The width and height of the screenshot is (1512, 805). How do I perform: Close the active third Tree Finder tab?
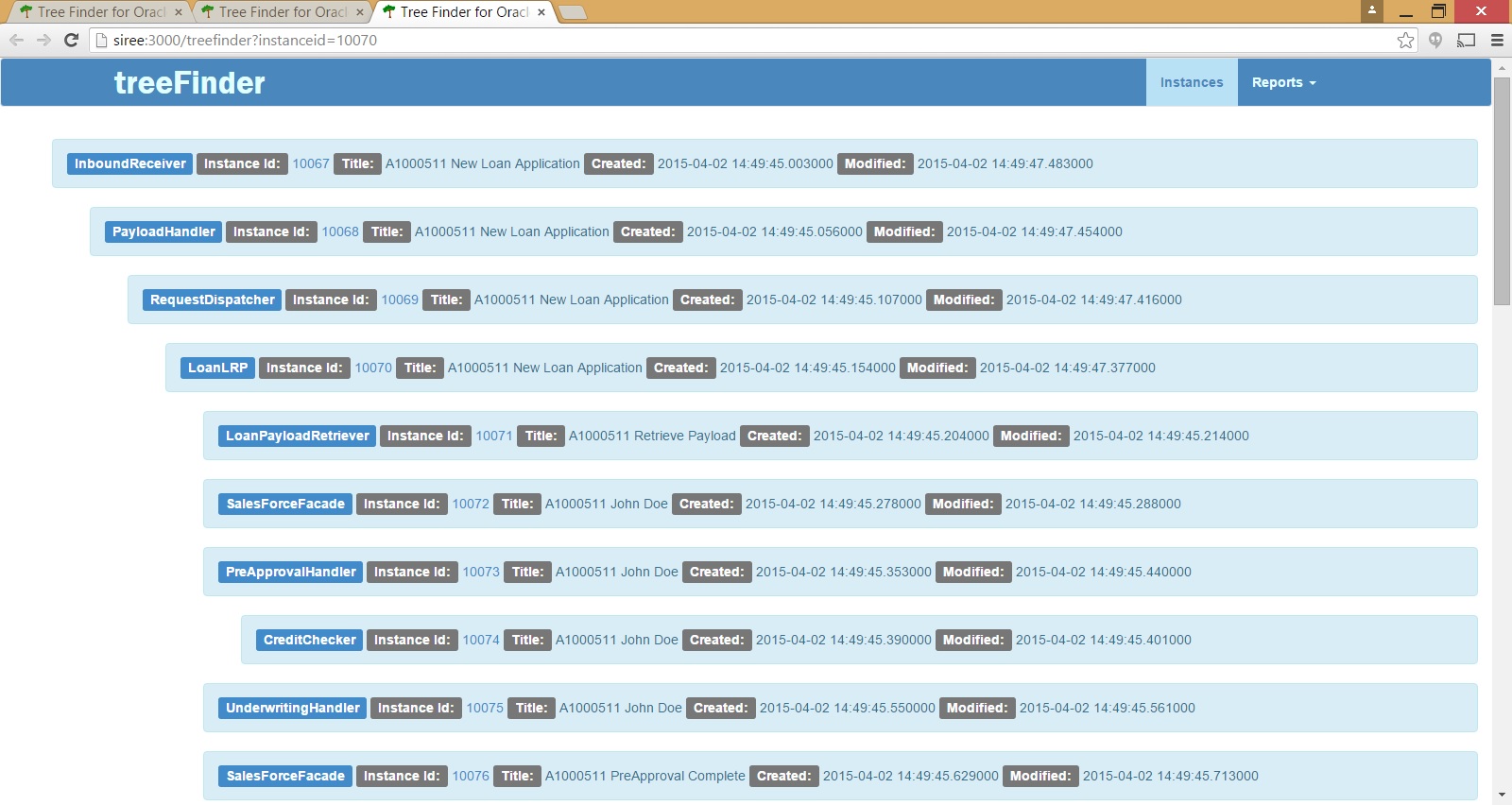click(541, 12)
